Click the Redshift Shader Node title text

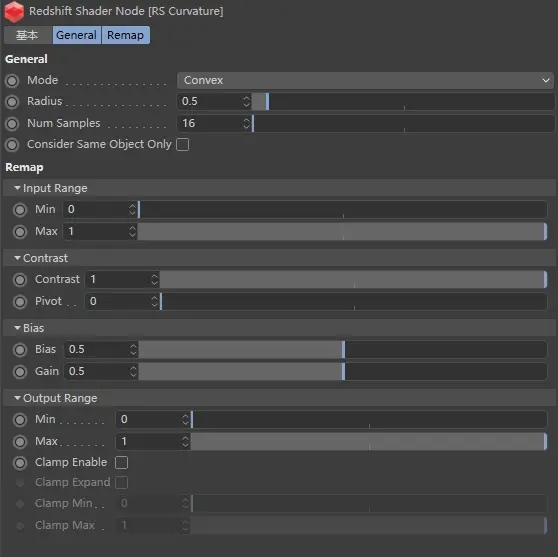(x=126, y=11)
